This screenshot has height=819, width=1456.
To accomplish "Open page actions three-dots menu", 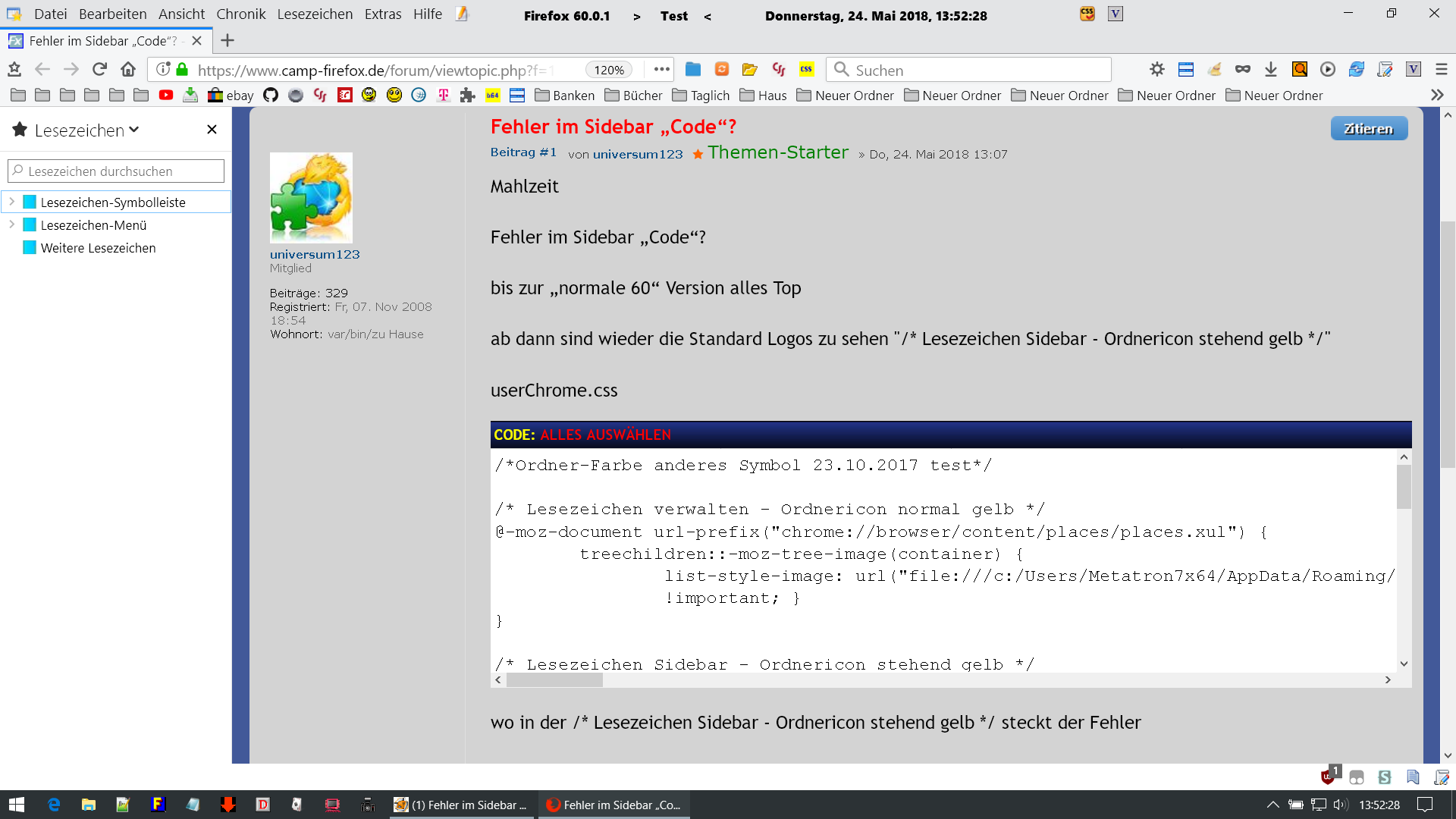I will pos(661,70).
